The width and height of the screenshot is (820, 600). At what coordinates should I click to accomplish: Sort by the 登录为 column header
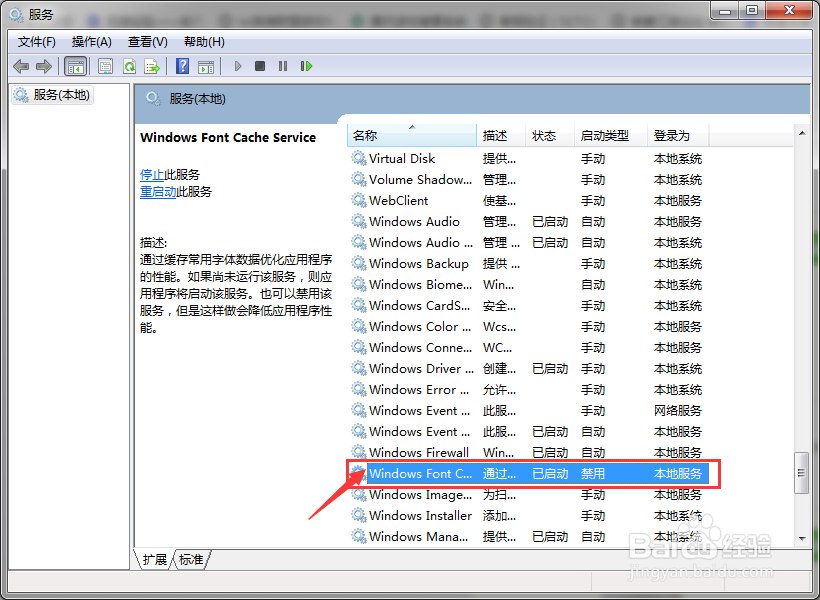coord(678,135)
